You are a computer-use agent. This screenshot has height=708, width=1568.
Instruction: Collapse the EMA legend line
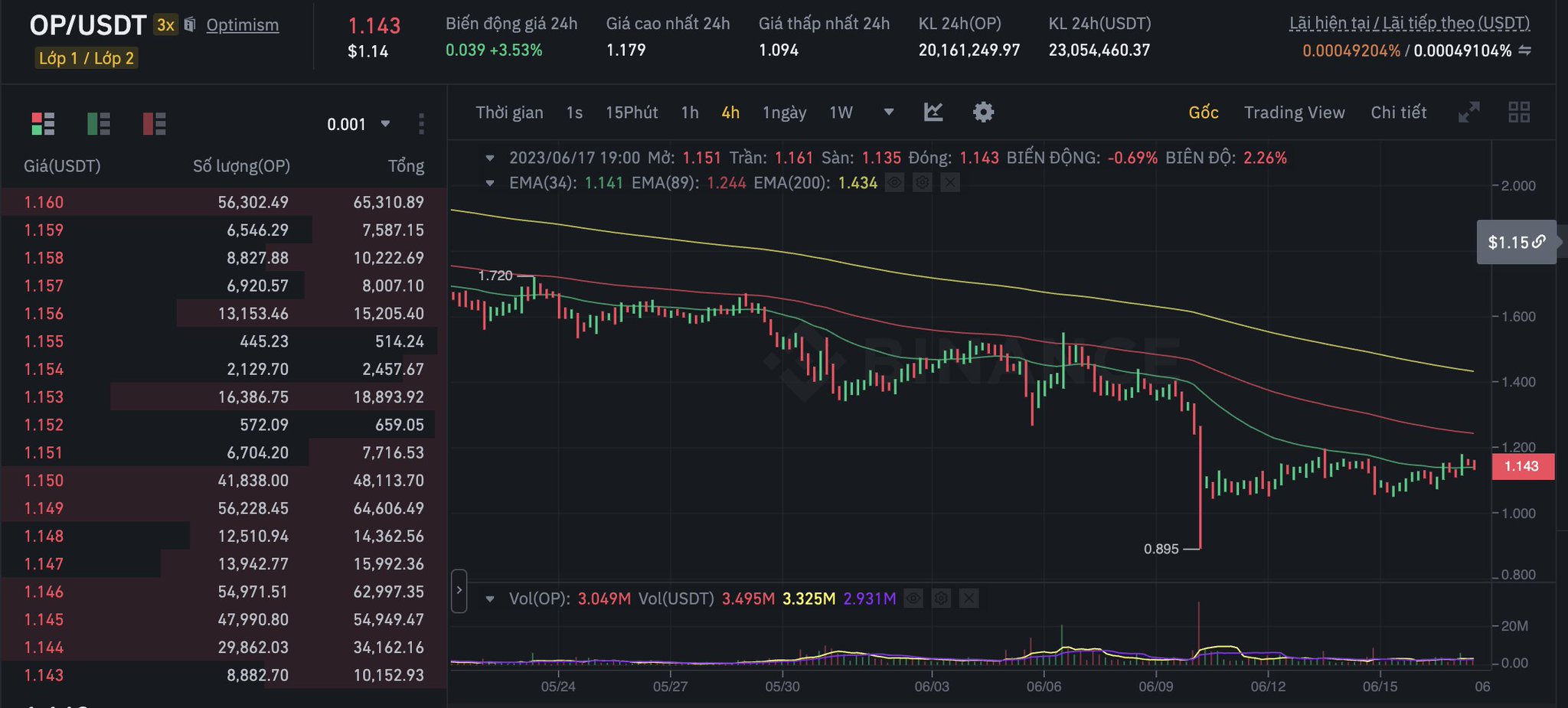490,183
